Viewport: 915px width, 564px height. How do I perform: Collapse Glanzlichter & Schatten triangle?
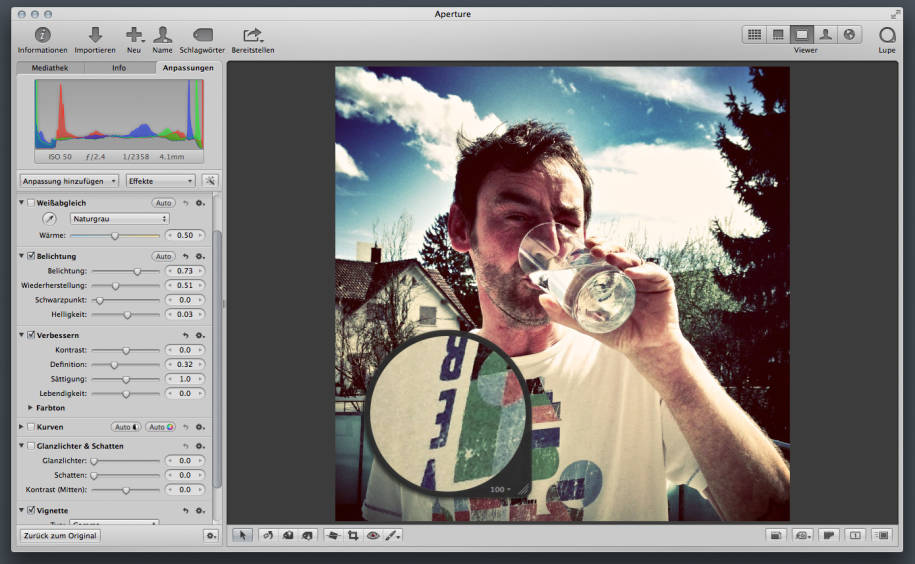(21, 446)
